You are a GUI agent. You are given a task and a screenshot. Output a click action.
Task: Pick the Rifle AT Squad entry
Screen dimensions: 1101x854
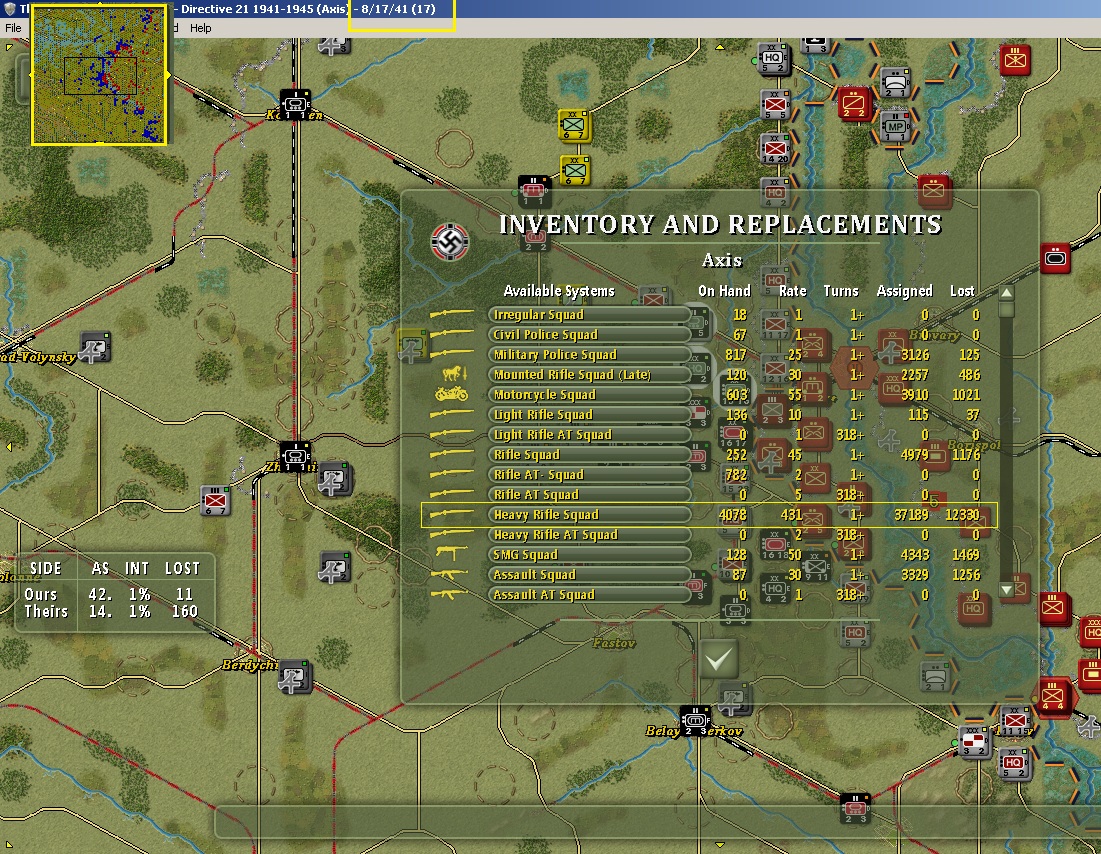[x=590, y=494]
